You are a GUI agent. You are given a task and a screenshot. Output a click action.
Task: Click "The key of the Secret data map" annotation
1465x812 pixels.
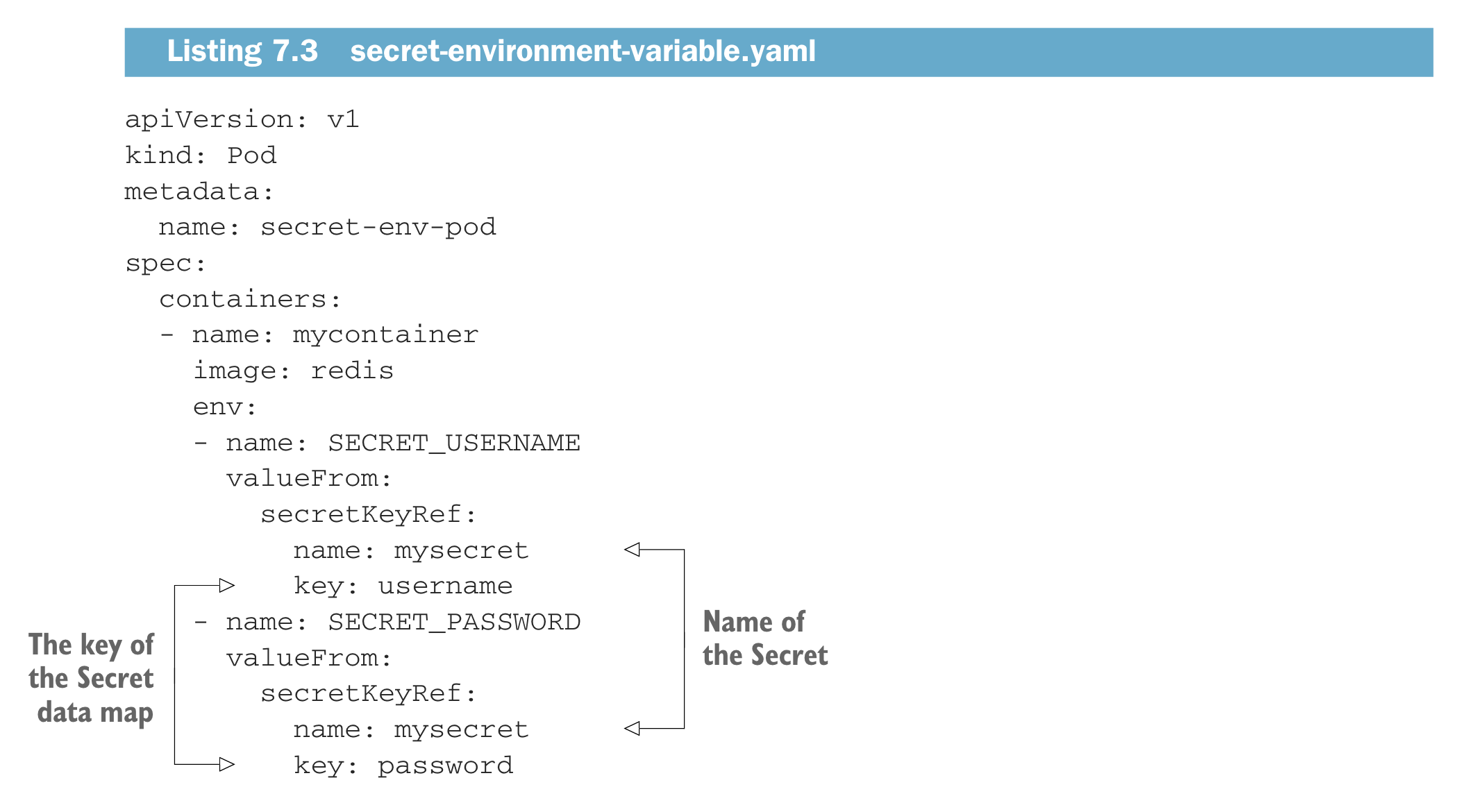click(92, 678)
